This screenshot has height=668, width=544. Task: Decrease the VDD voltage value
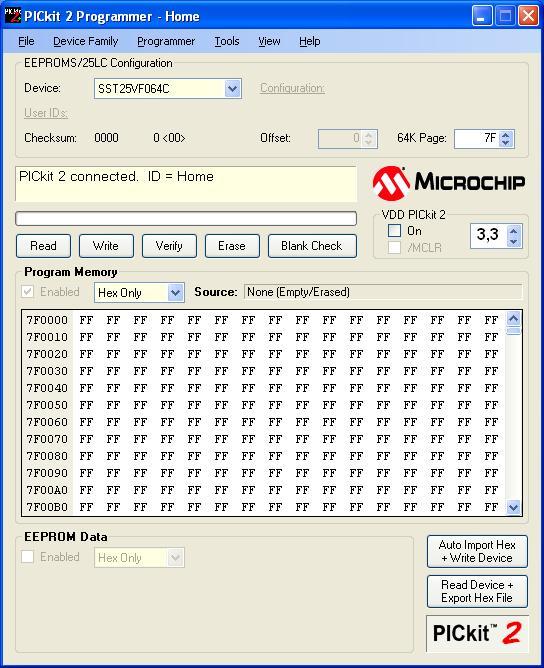514,242
